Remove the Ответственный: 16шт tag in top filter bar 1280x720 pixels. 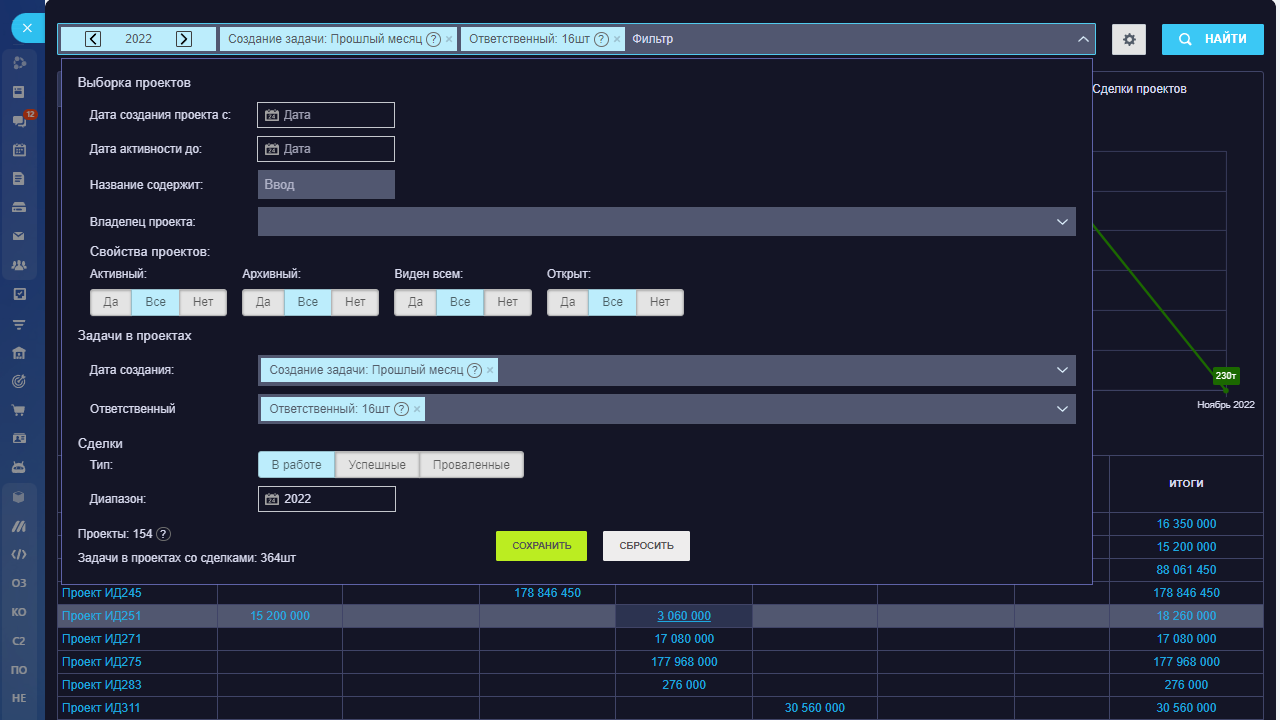617,39
